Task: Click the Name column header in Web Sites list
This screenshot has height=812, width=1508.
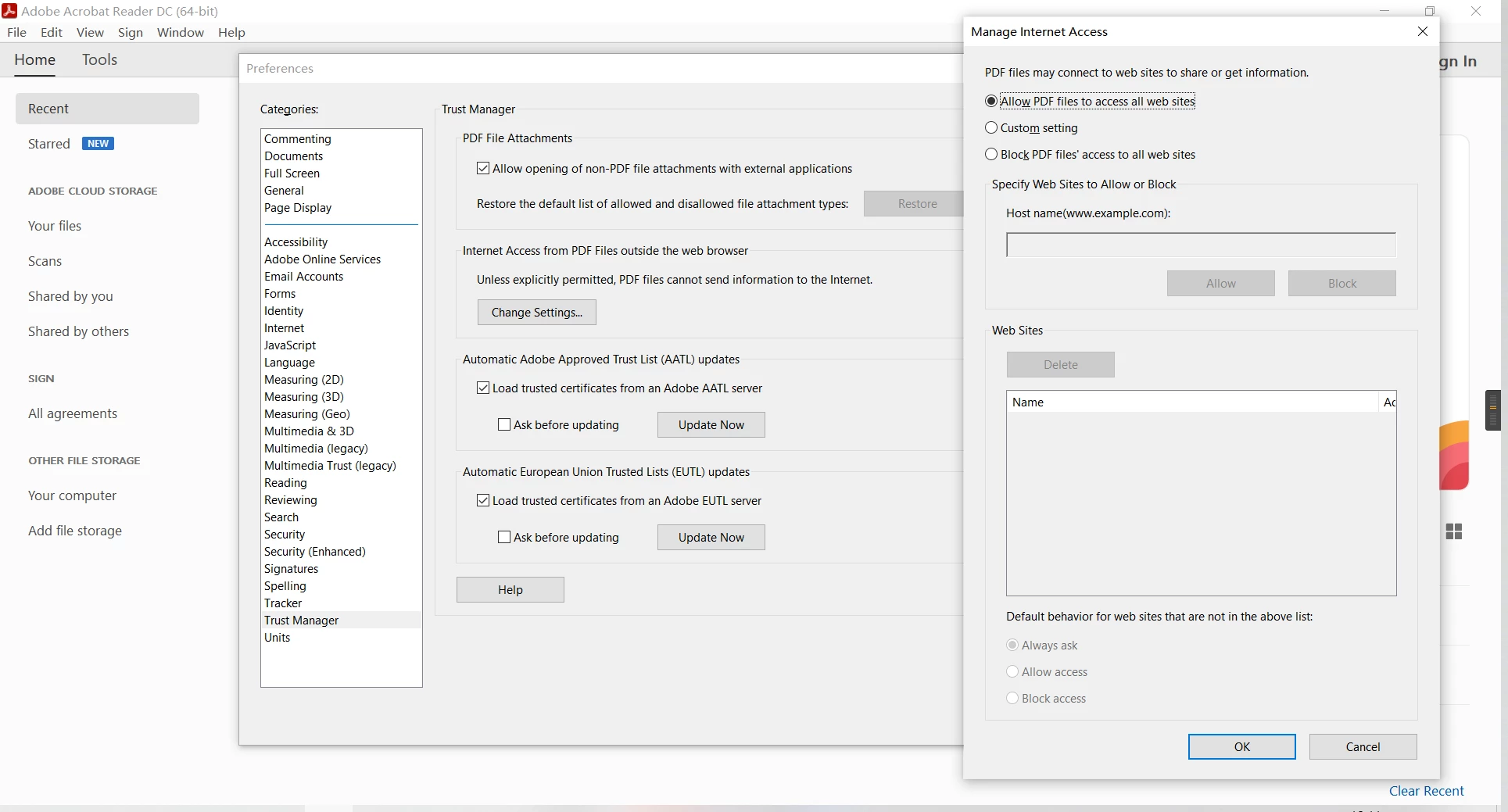Action: tap(1192, 402)
